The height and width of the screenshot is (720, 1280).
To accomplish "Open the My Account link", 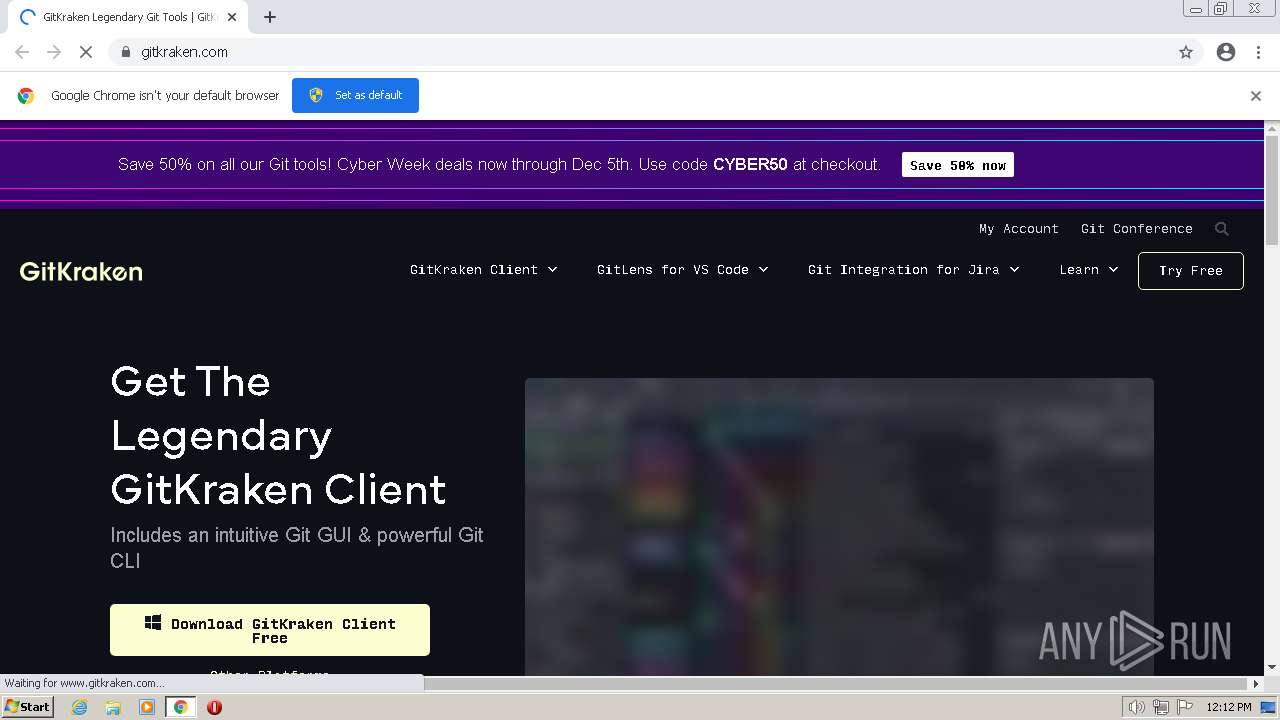I will click(x=1019, y=229).
